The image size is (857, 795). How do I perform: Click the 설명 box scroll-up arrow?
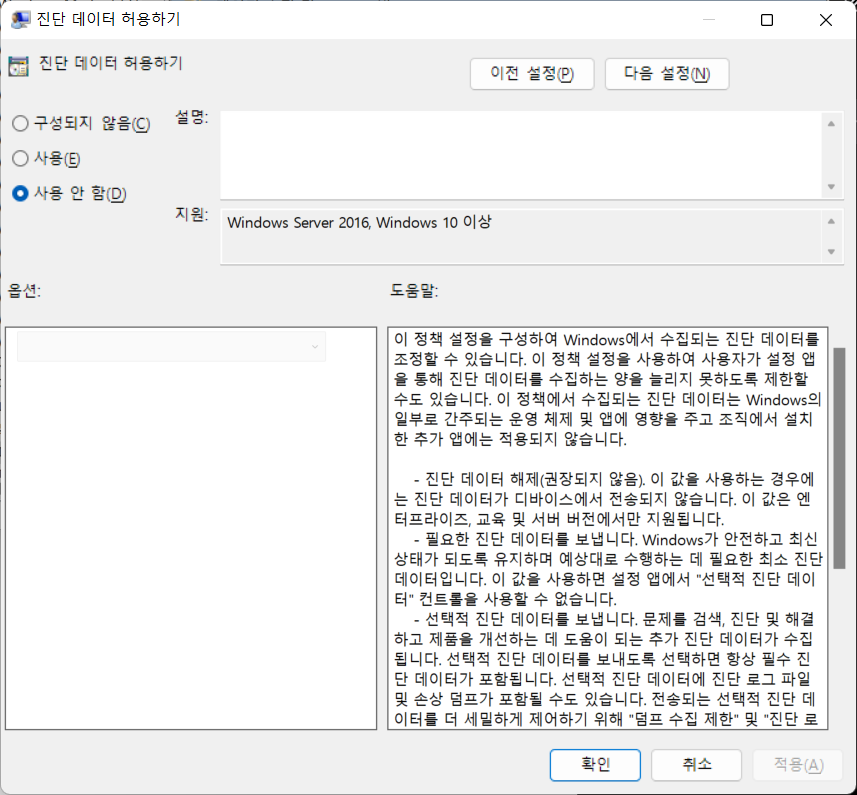pyautogui.click(x=831, y=124)
